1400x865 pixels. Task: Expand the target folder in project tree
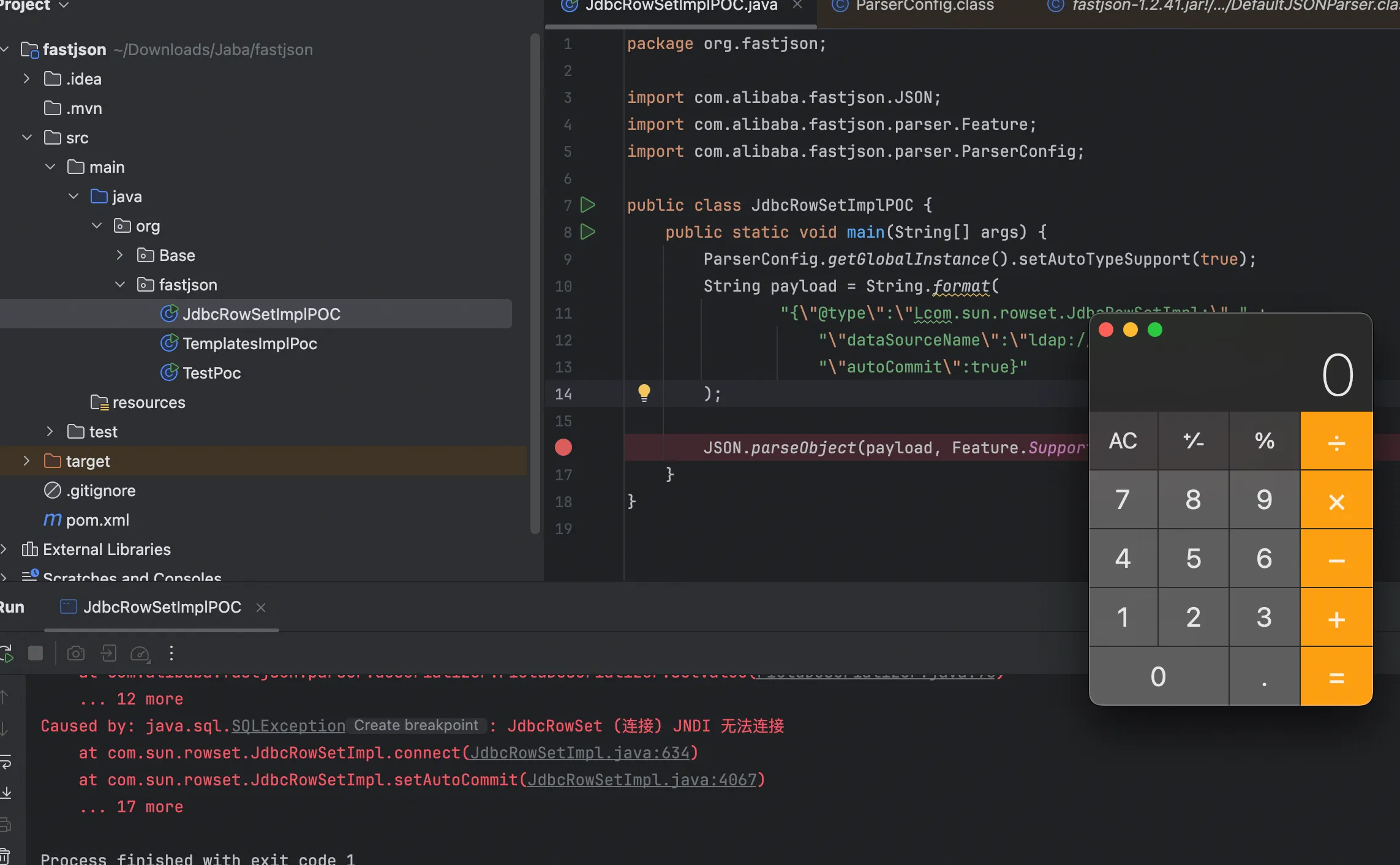click(x=26, y=461)
